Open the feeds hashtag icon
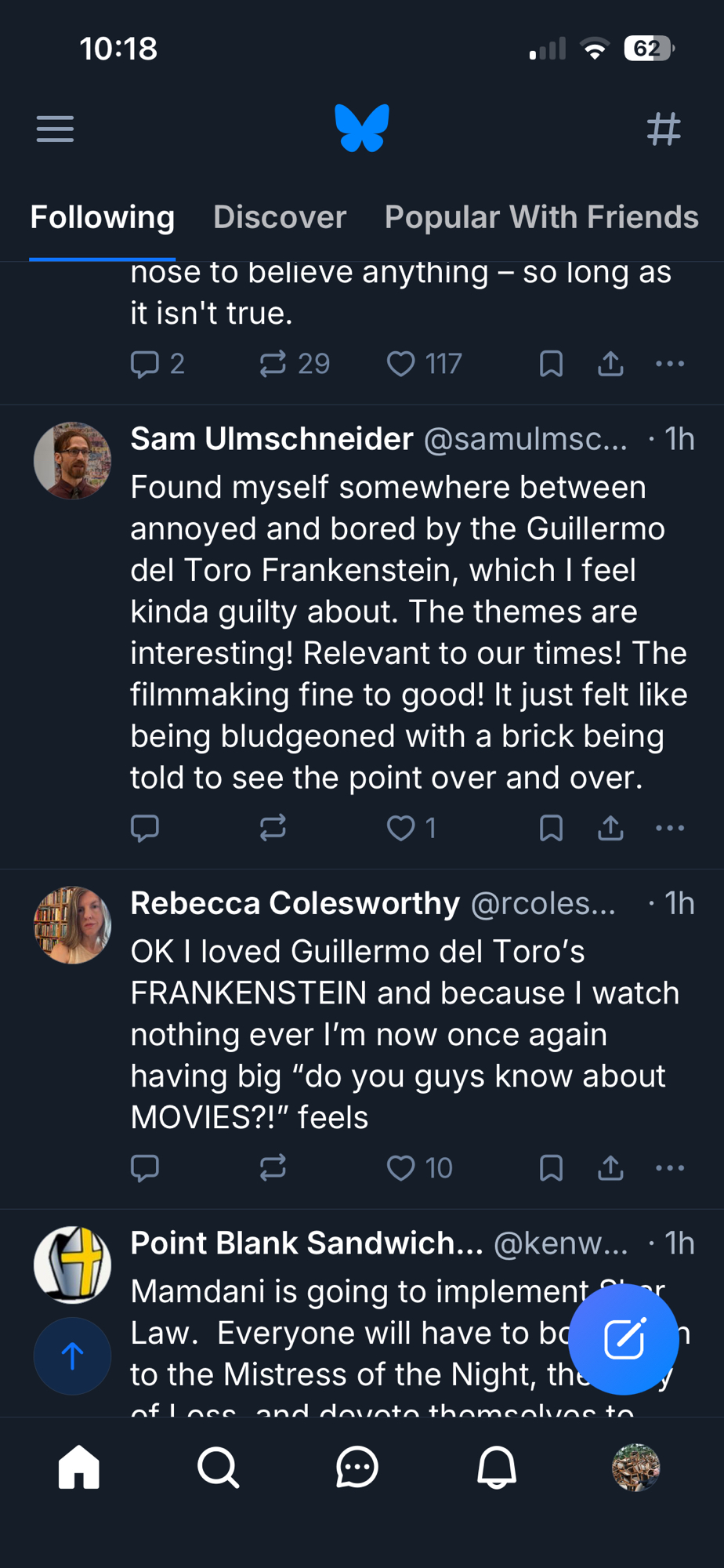The height and width of the screenshot is (1568, 724). coord(664,129)
